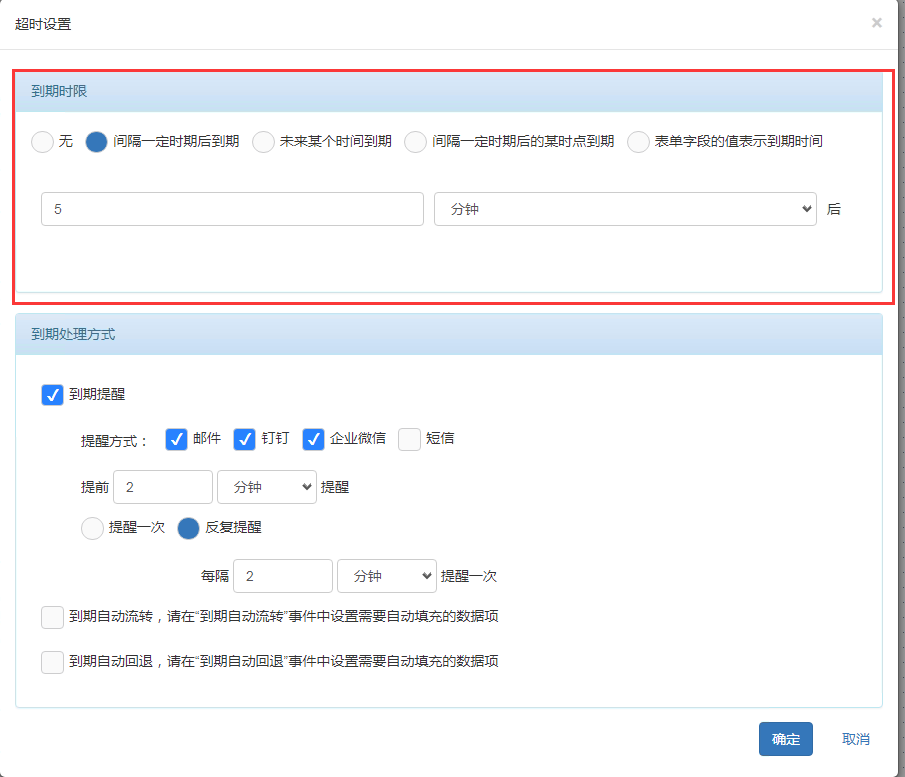Viewport: 905px width, 777px height.
Task: Open the 每隔 interval unit dropdown
Action: (386, 576)
